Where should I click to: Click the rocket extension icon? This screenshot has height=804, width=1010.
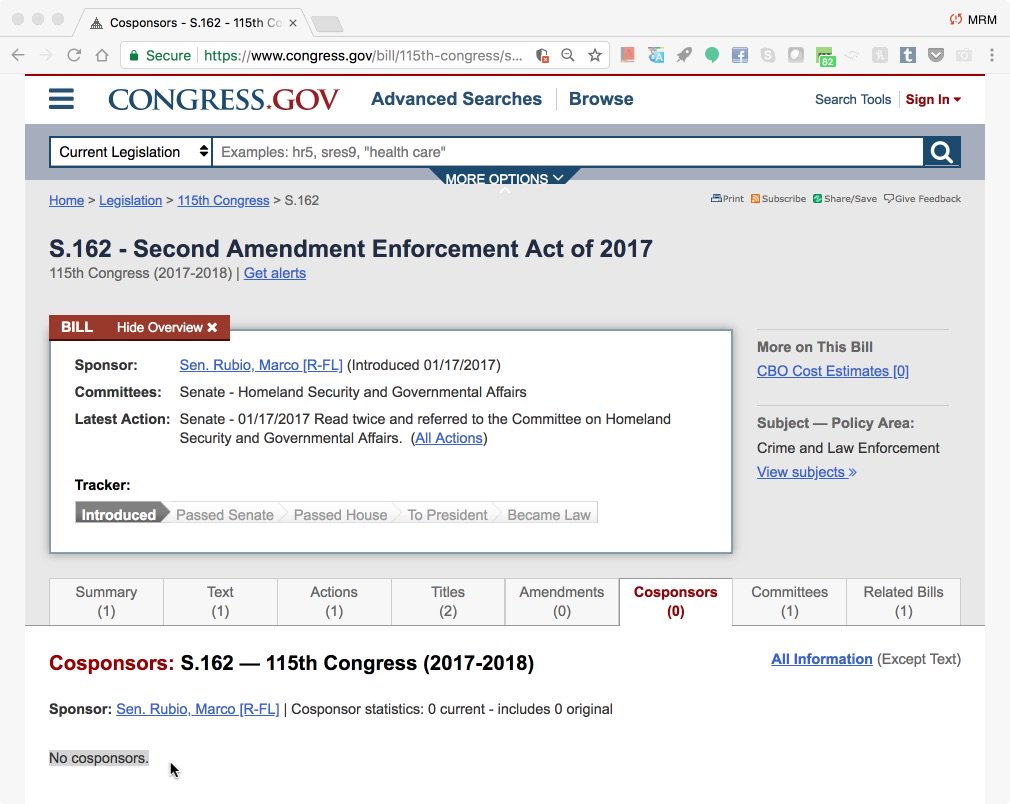pos(684,55)
